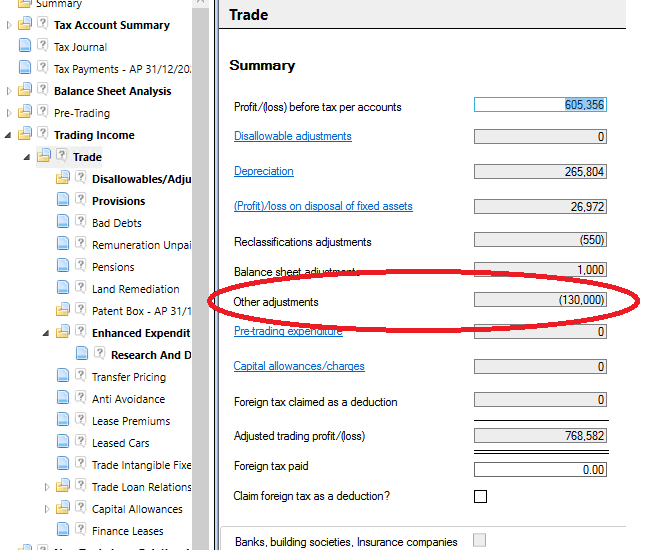Viewport: 649px width, 550px height.
Task: Click the page icon next to Tax Journal
Action: (x=25, y=45)
